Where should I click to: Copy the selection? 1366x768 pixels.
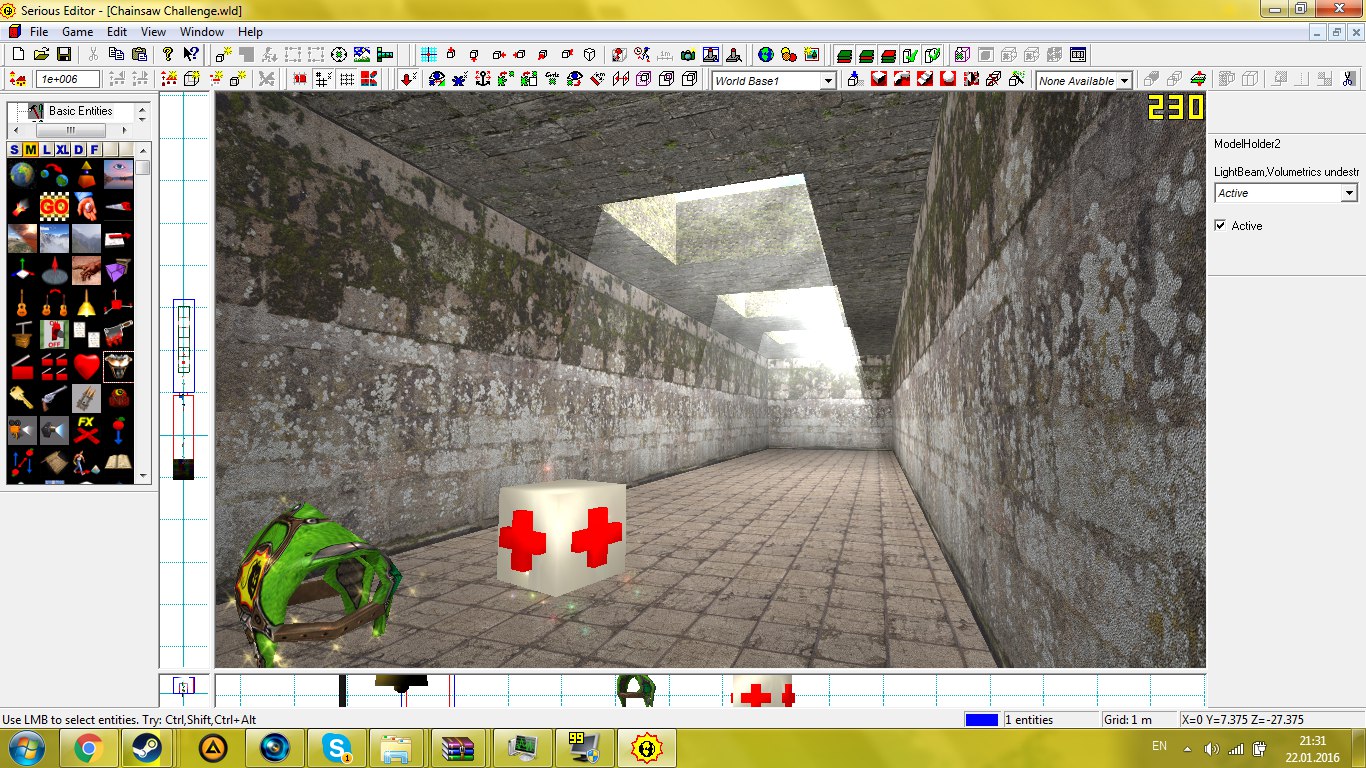(x=116, y=54)
